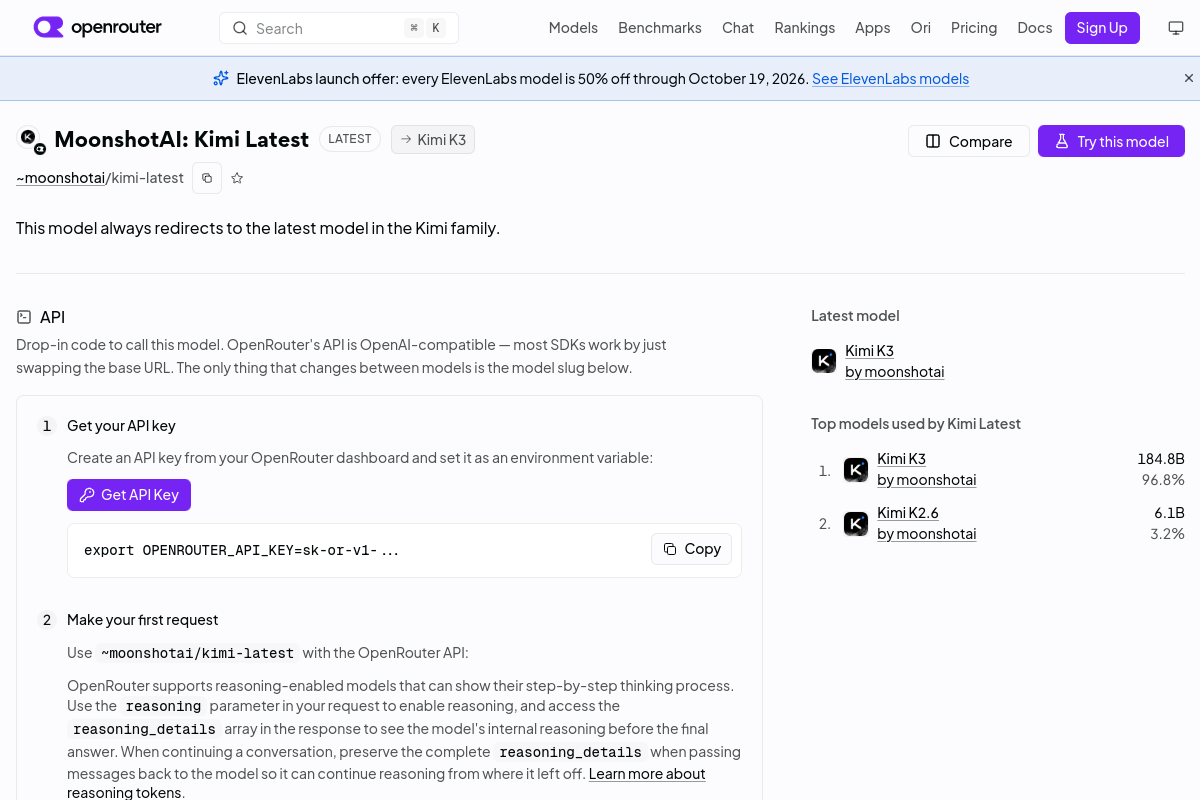Open Kimi K2.6 in top models list
Image resolution: width=1200 pixels, height=800 pixels.
tap(908, 513)
